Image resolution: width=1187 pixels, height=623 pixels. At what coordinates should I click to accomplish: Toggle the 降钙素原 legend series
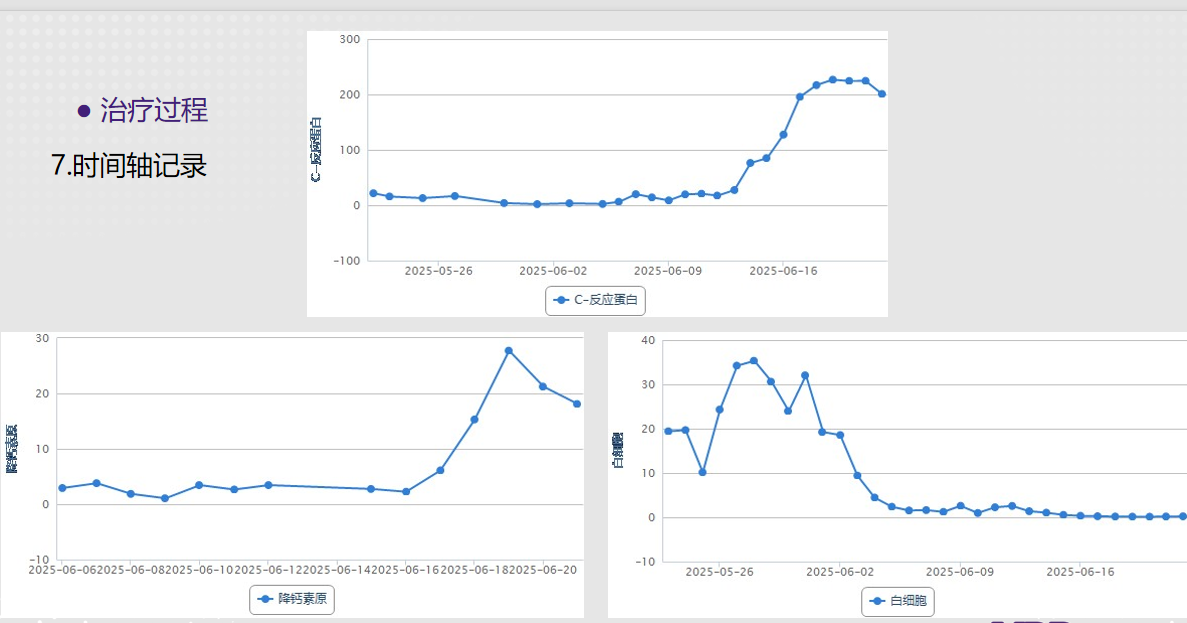(292, 600)
